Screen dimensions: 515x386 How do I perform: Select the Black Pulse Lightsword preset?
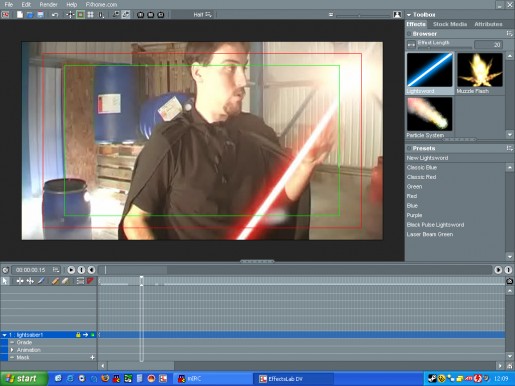click(x=435, y=225)
